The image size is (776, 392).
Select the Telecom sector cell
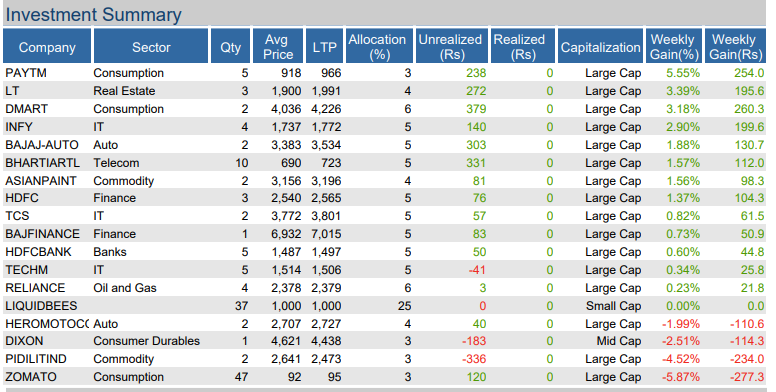(x=116, y=163)
